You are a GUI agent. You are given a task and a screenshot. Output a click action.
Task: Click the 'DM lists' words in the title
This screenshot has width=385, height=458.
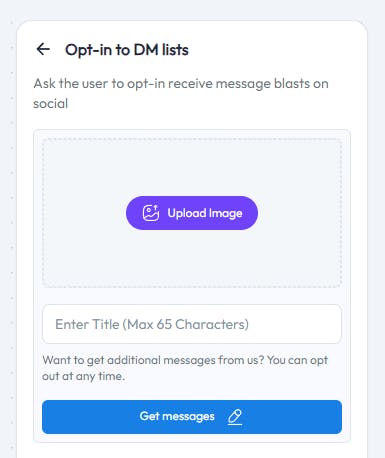pyautogui.click(x=161, y=50)
